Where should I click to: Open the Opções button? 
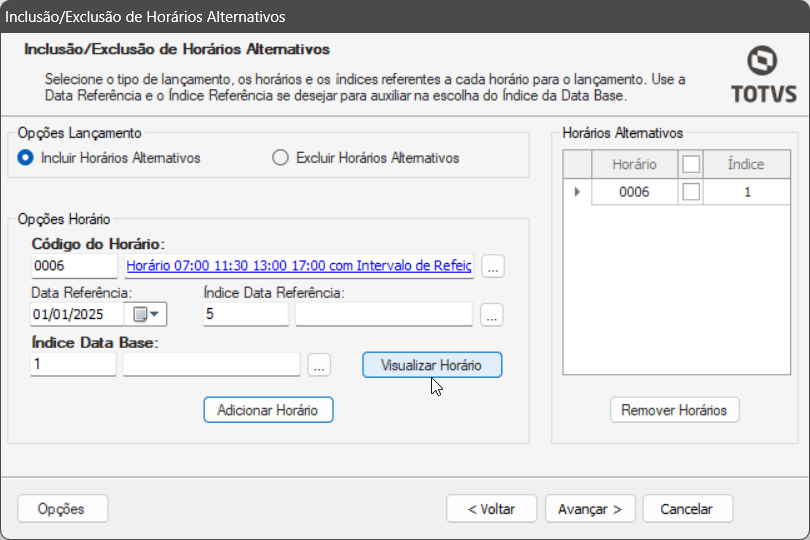63,508
